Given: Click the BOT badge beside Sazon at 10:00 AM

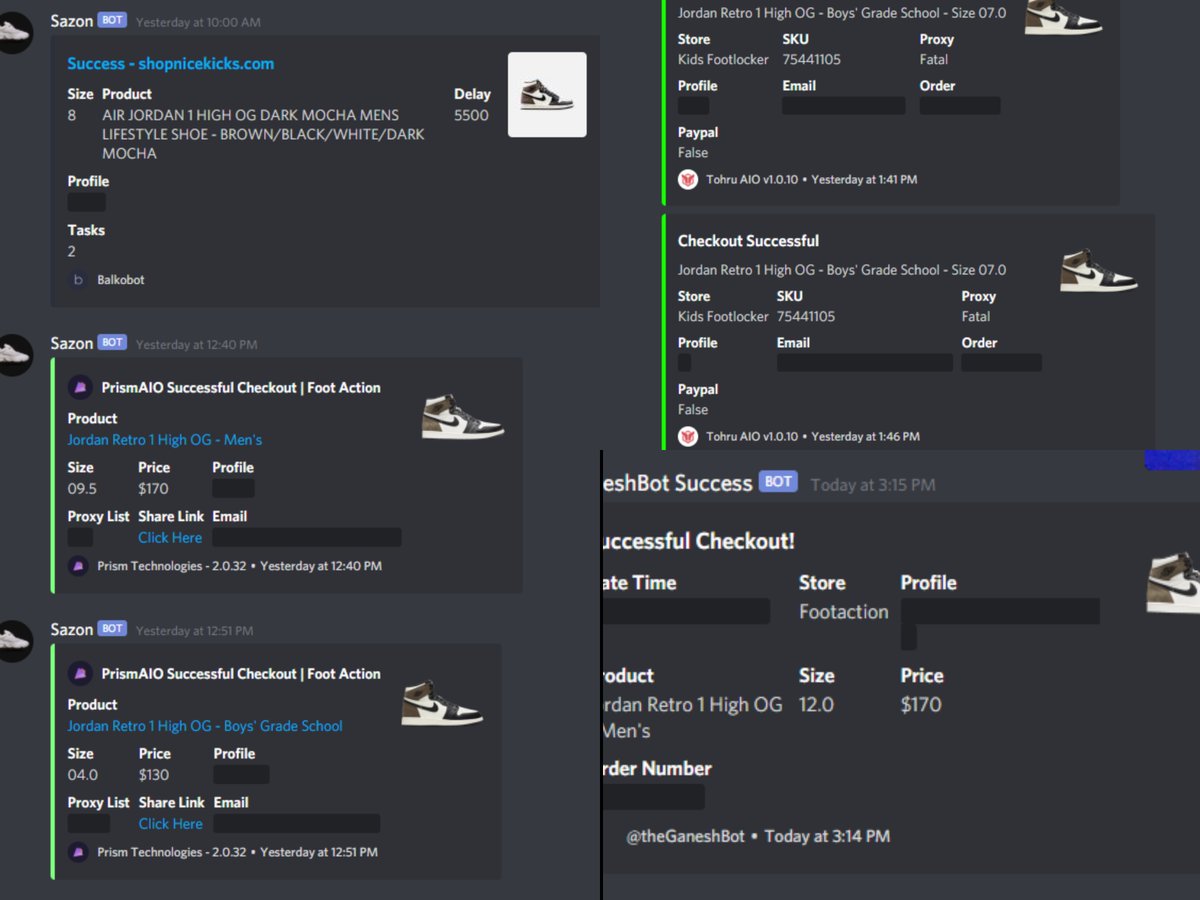Looking at the screenshot, I should pos(112,21).
